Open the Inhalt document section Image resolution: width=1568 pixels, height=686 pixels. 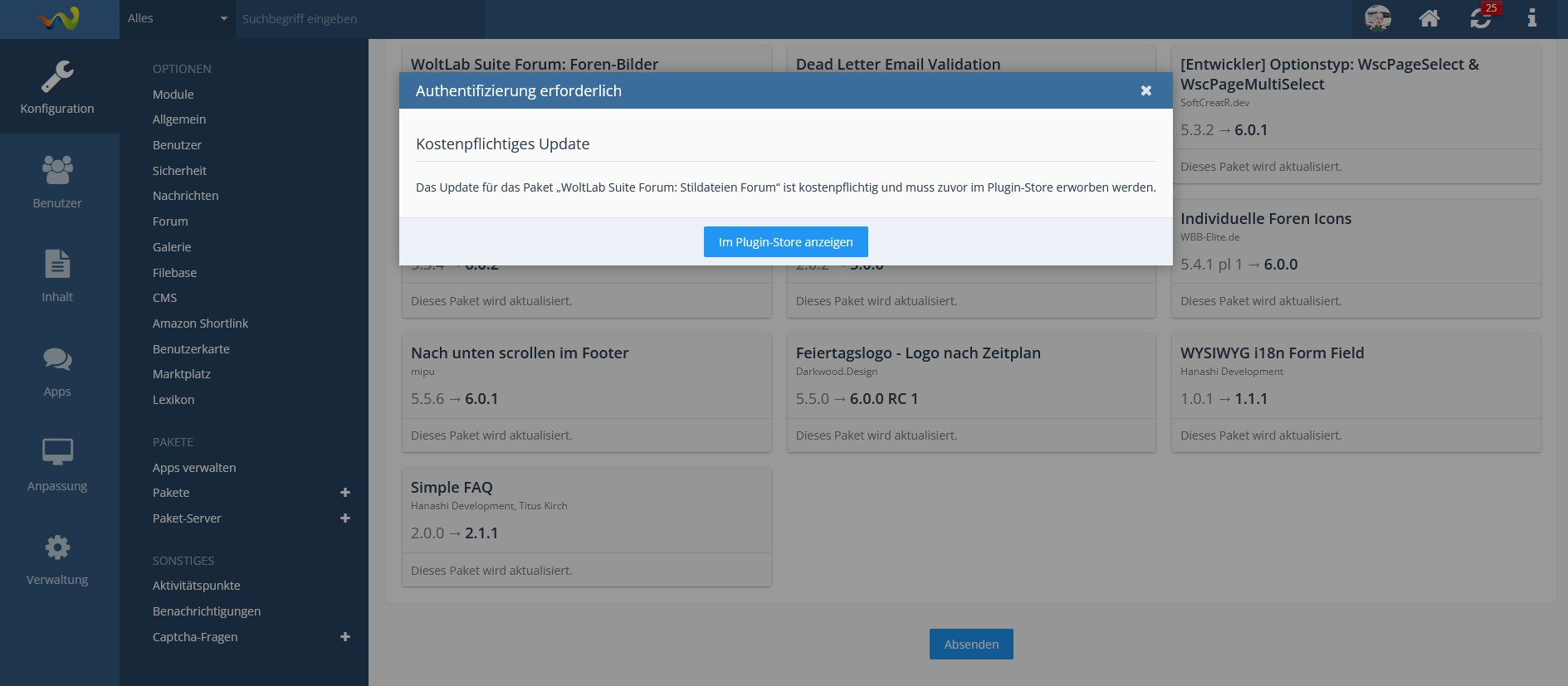(57, 275)
